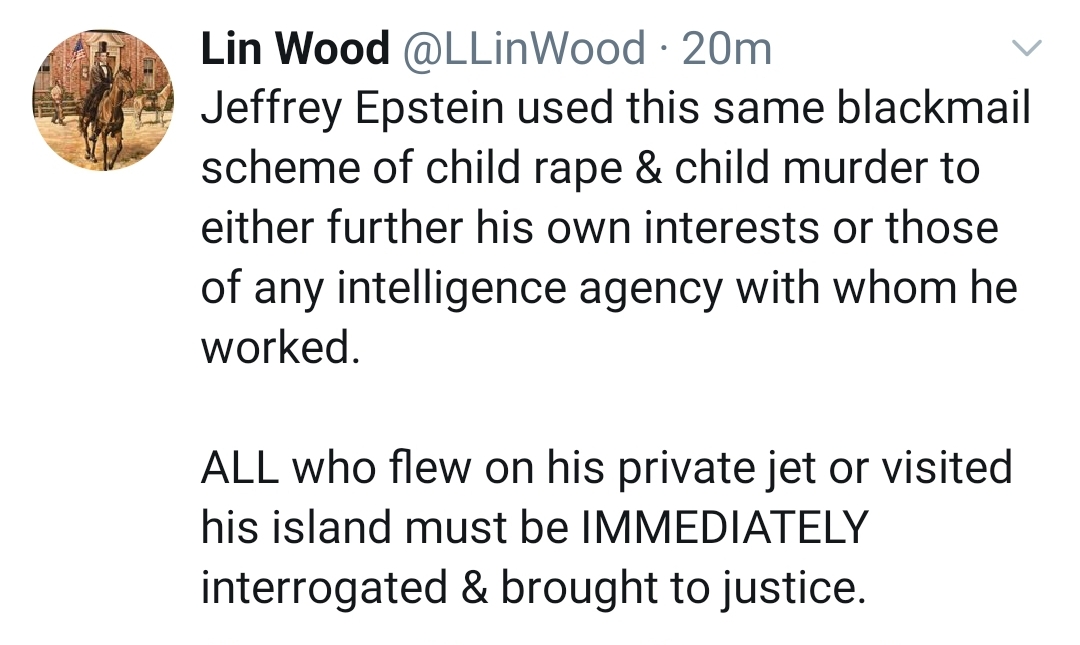Click the Lin Wood display name
1080x645 pixels.
tap(295, 49)
